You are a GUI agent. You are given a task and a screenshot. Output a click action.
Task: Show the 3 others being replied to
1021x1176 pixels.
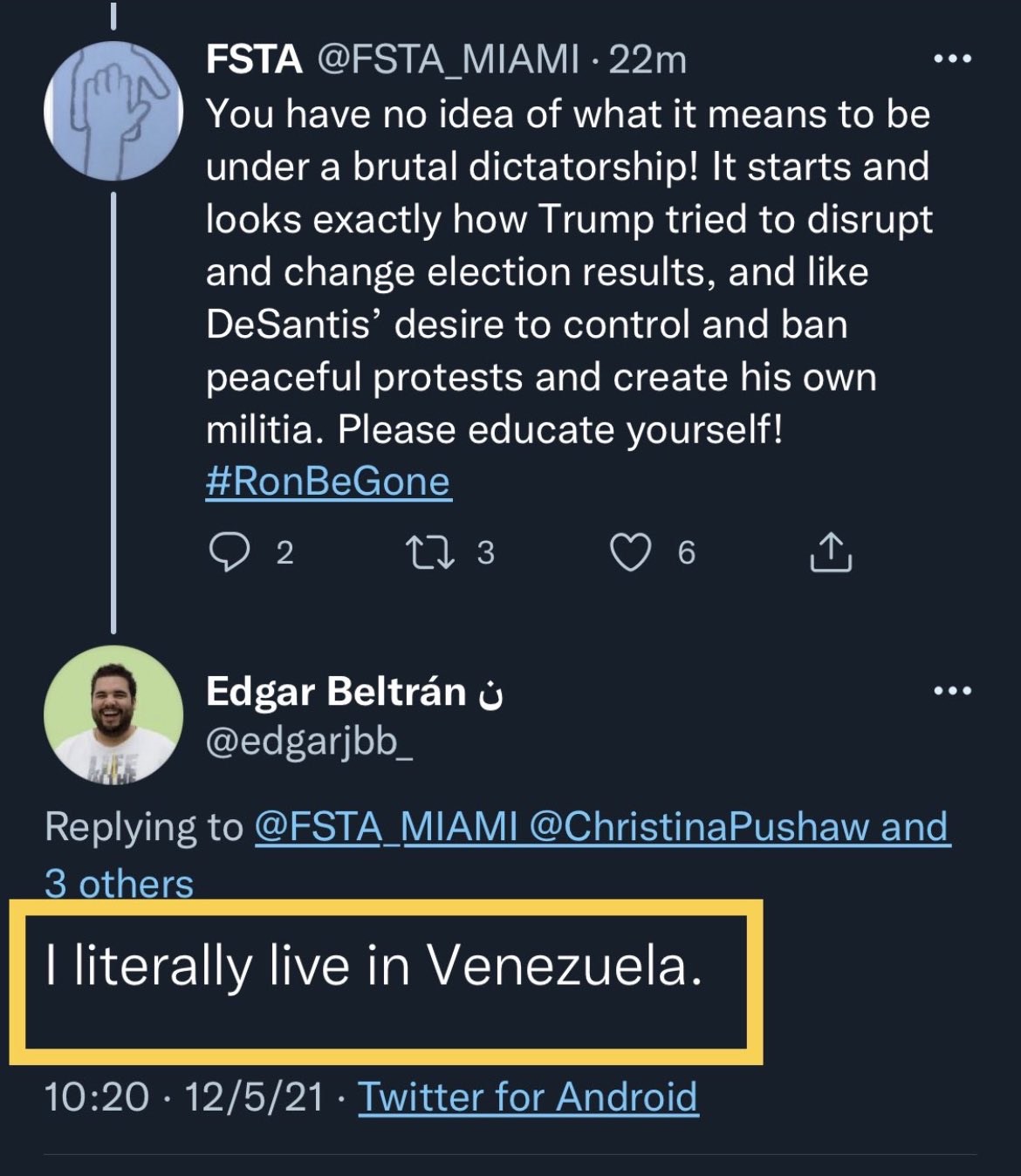click(119, 883)
